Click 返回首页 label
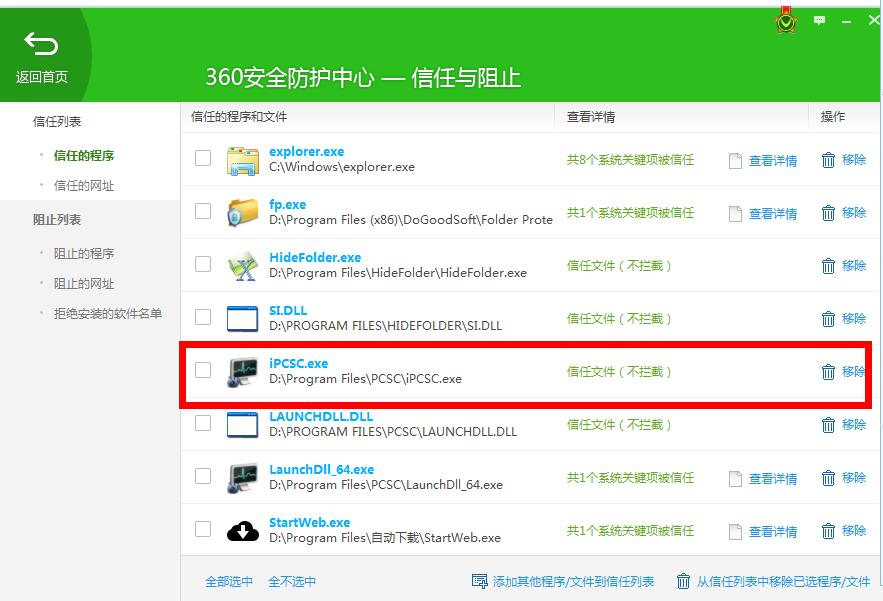Viewport: 883px width, 601px height. point(42,77)
